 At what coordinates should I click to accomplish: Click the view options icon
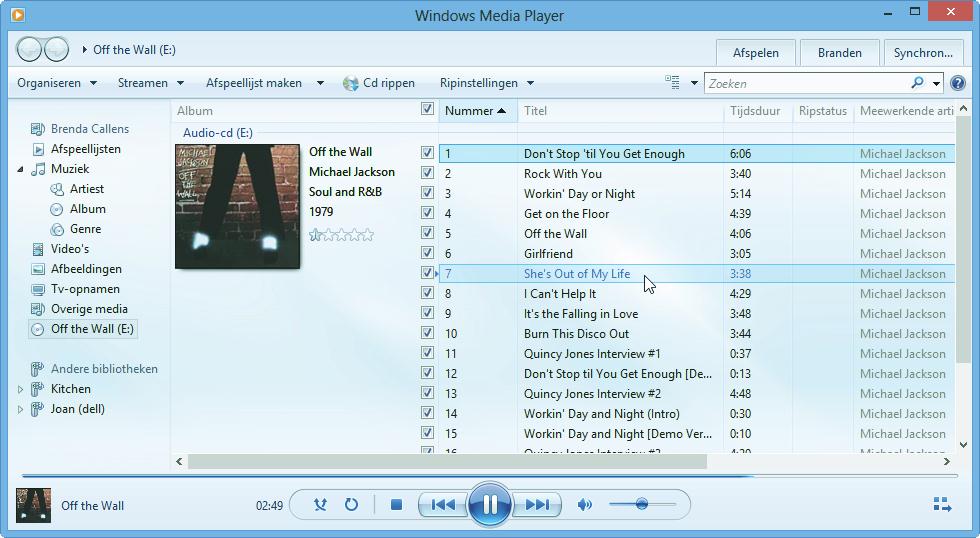point(672,82)
